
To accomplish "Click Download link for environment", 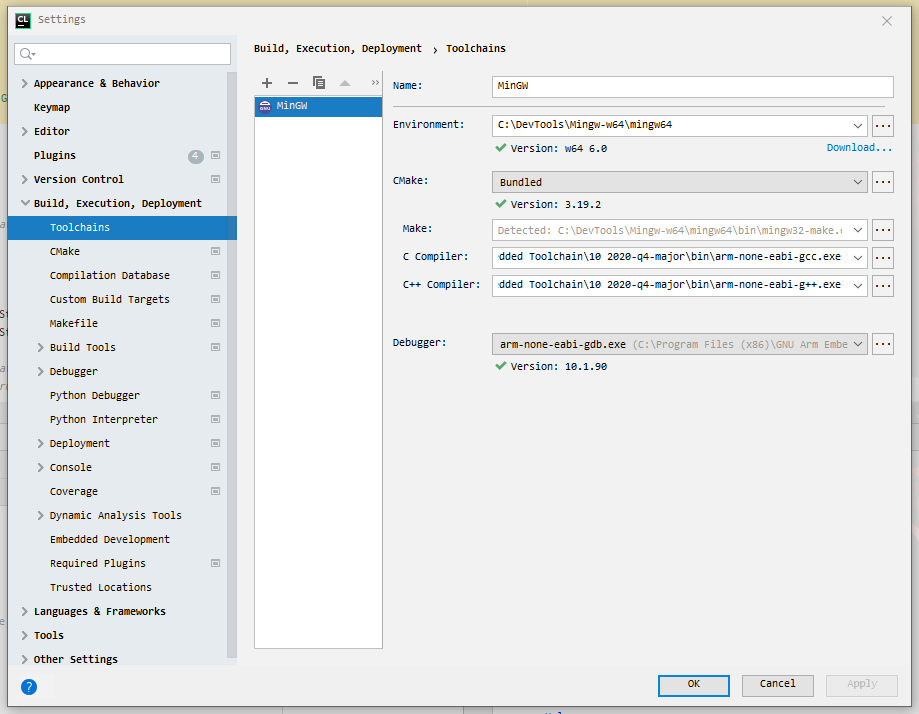I will click(x=859, y=148).
